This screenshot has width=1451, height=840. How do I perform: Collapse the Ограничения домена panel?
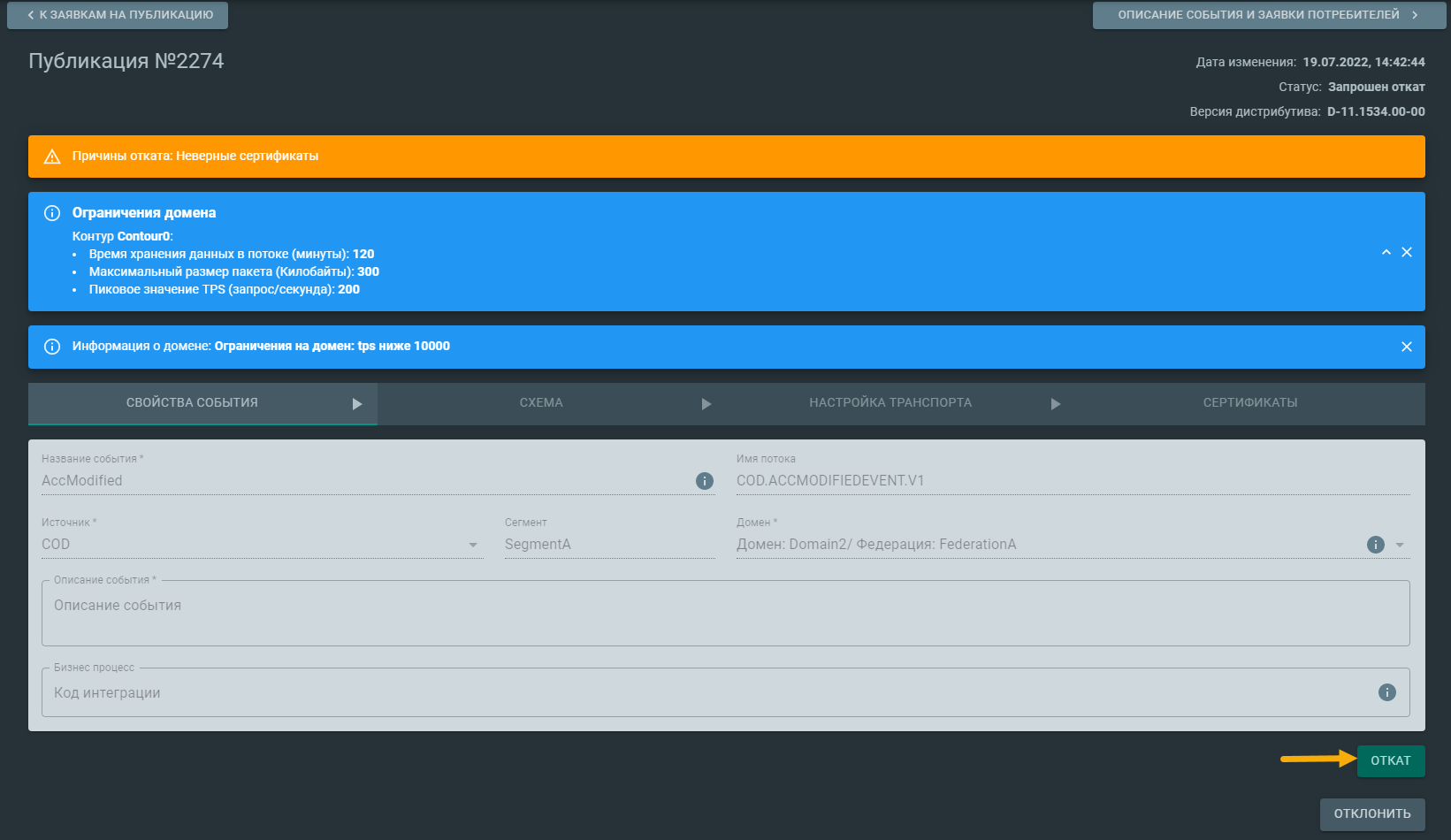coord(1386,252)
